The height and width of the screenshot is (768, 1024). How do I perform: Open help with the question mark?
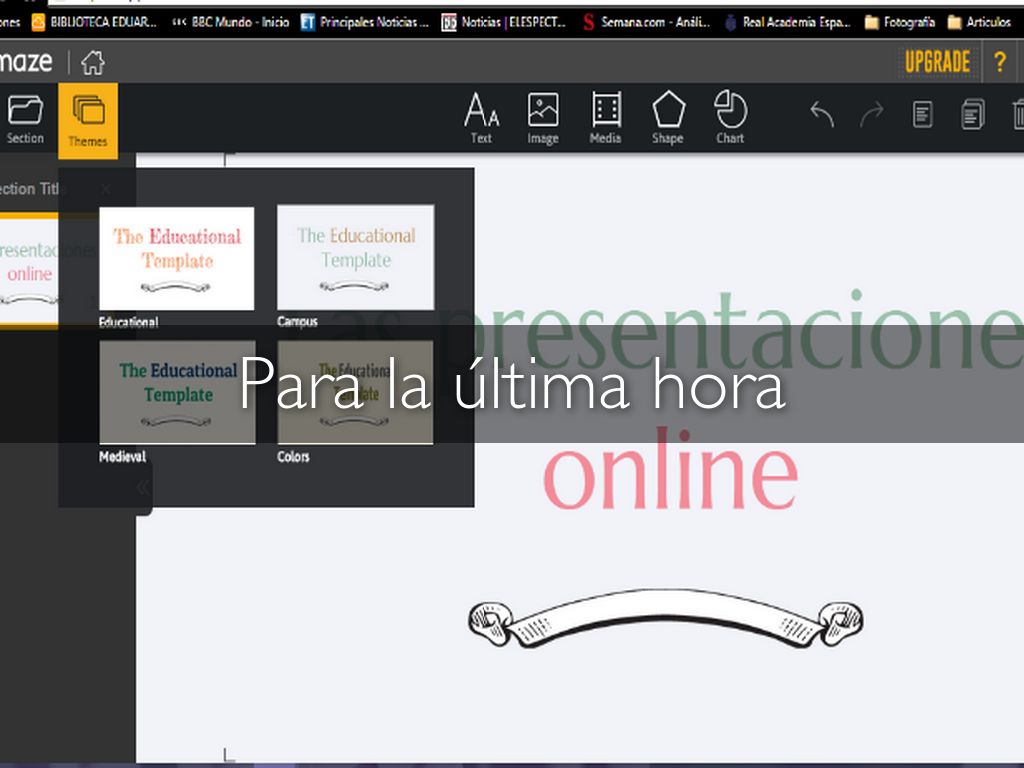click(999, 63)
